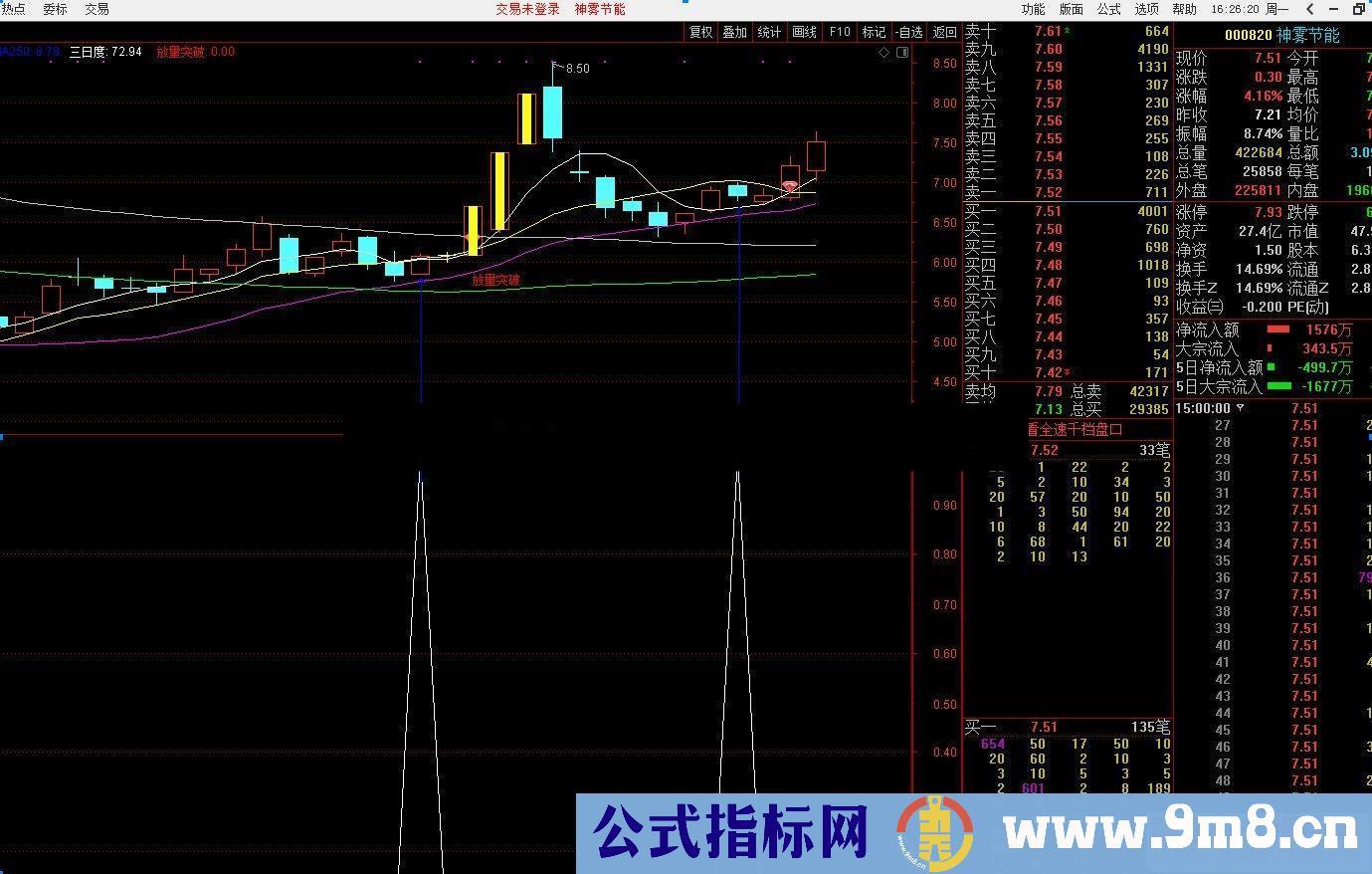Image resolution: width=1372 pixels, height=874 pixels.
Task: Open the 15:00:00 time dropdown arrow
Action: [1240, 408]
